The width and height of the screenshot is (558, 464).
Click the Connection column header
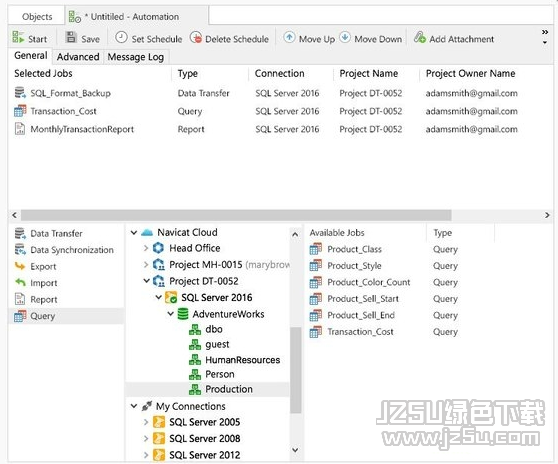pyautogui.click(x=280, y=74)
